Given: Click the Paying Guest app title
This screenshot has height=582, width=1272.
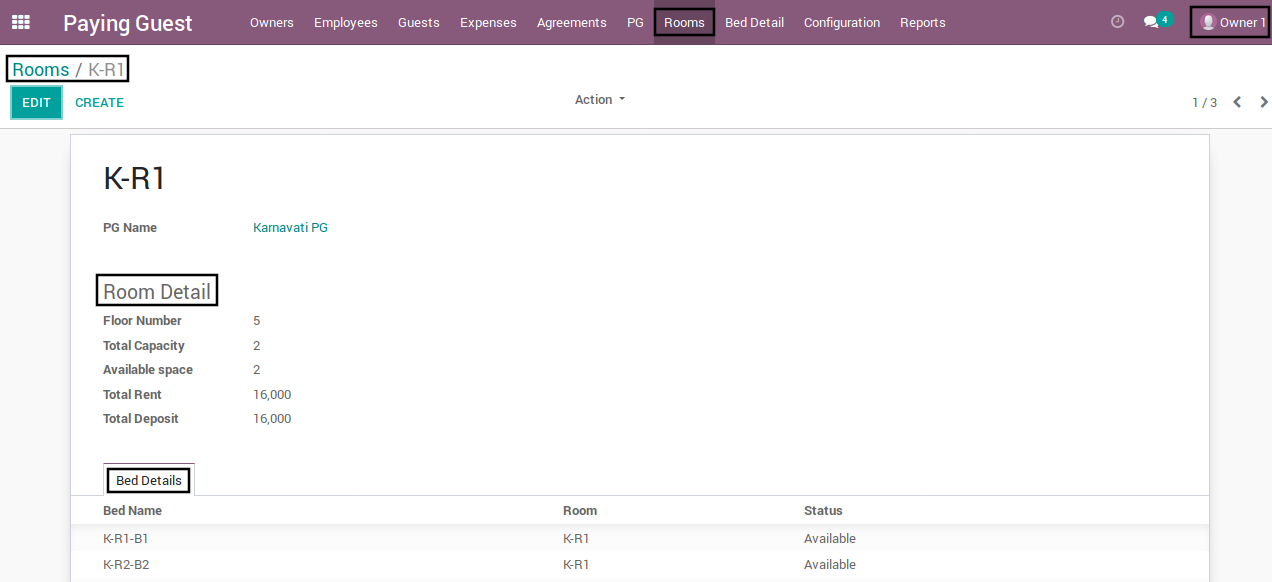Looking at the screenshot, I should (128, 23).
